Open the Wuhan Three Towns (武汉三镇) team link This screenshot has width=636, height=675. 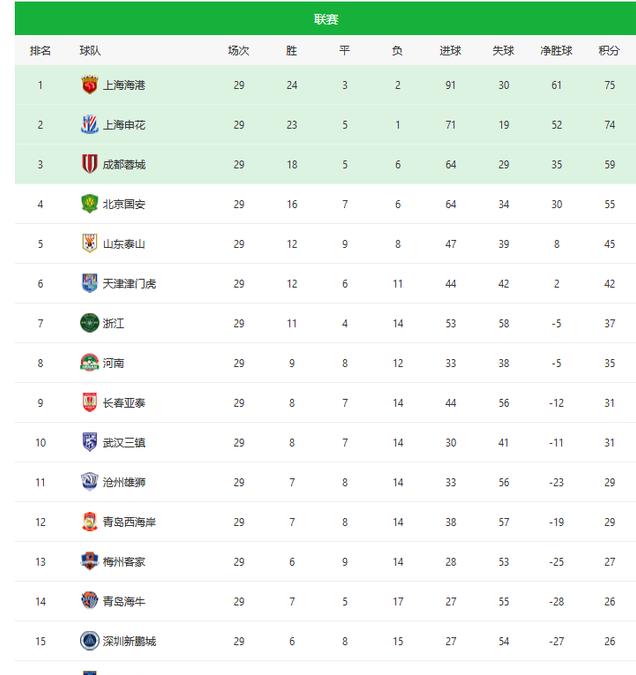coord(124,443)
